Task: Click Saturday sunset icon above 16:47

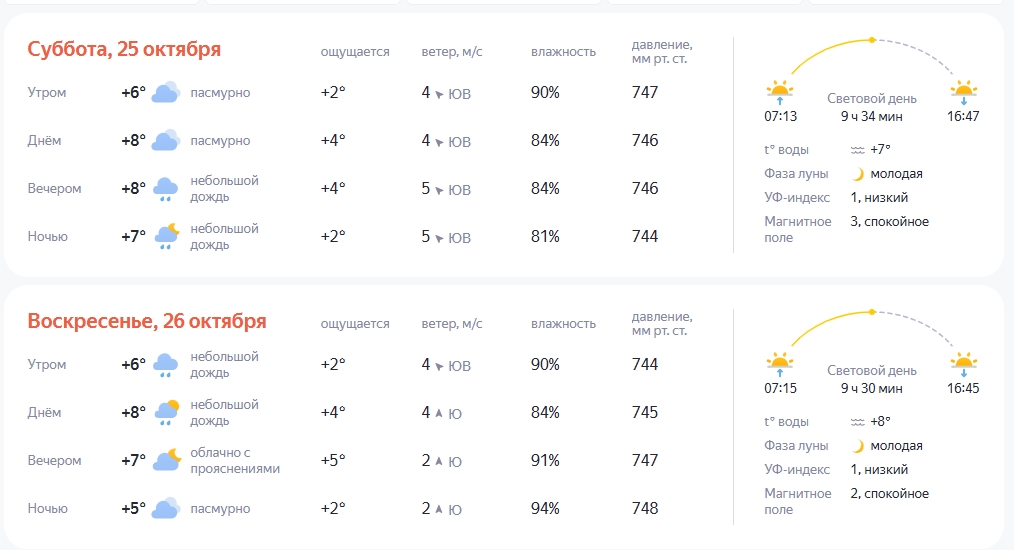Action: click(963, 93)
